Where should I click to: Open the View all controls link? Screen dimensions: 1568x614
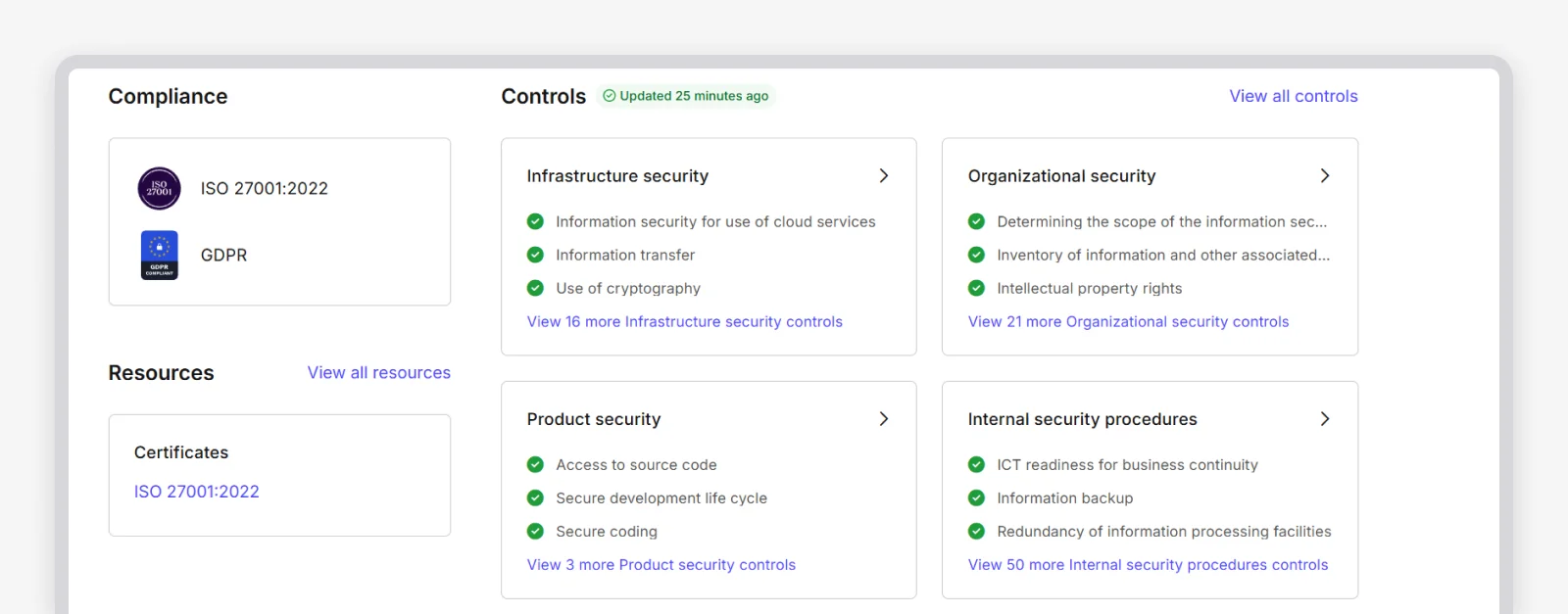pyautogui.click(x=1293, y=96)
